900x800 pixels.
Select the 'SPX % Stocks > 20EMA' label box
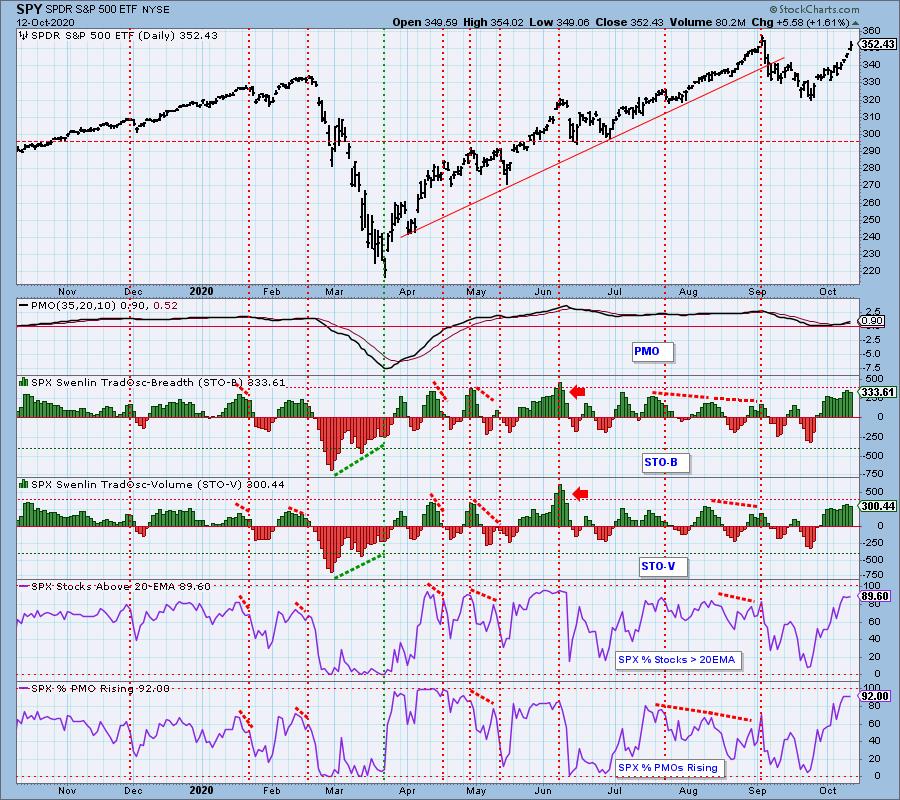(677, 660)
